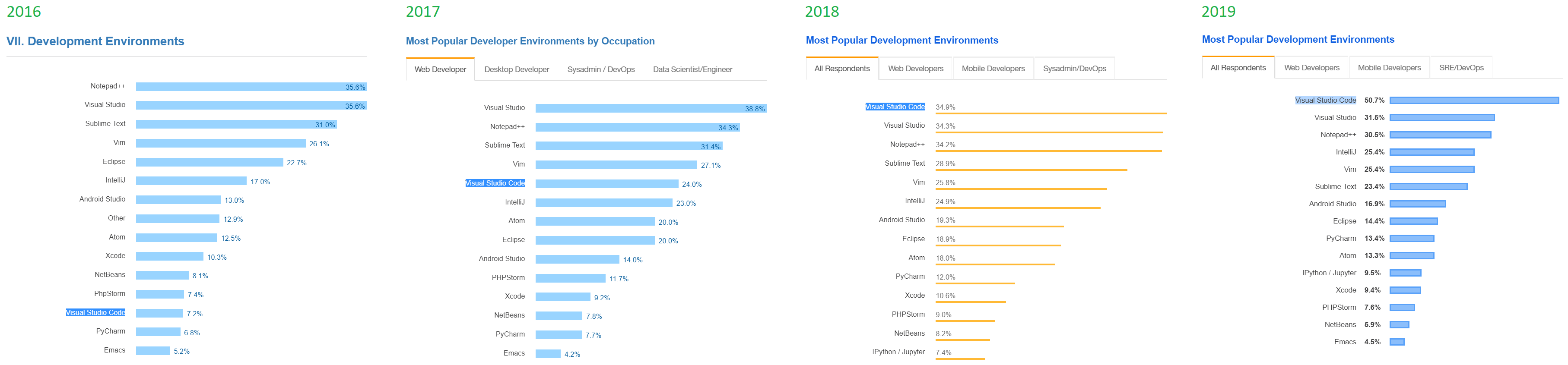The image size is (1568, 365).
Task: Click IPython / Jupyter label in 2018 chart
Action: pos(898,352)
